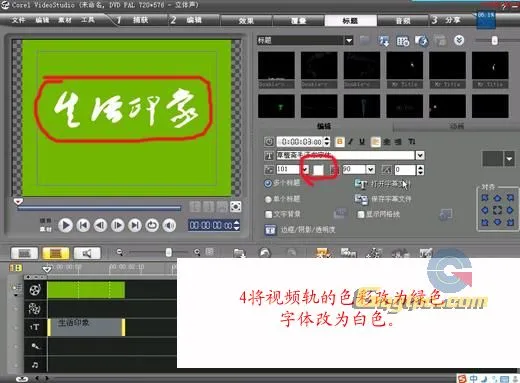Select the music track note icon

[x=35, y=365]
